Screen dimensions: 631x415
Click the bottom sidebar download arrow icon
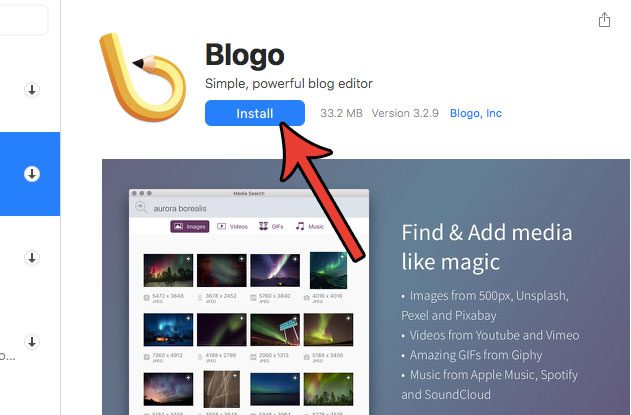32,342
